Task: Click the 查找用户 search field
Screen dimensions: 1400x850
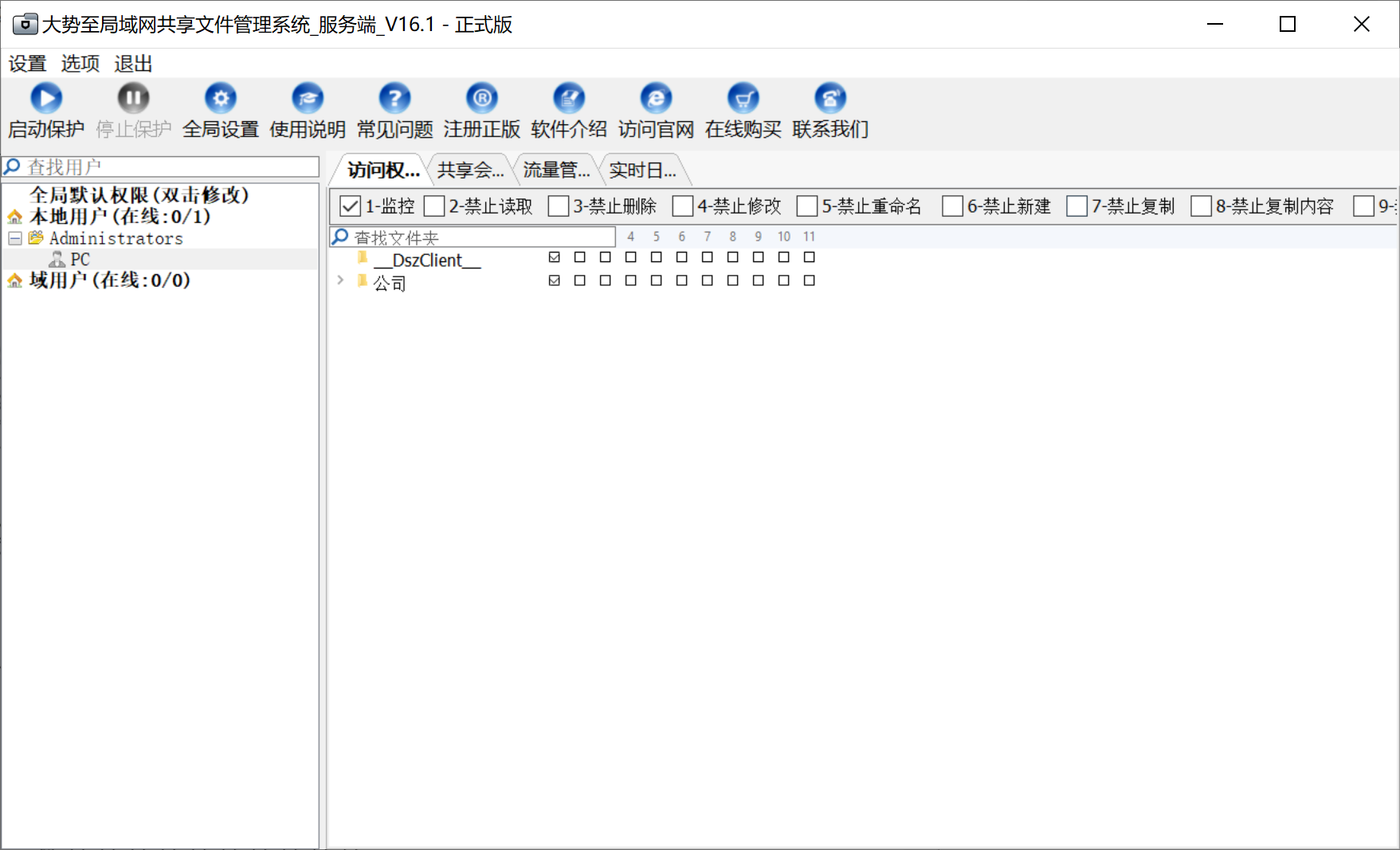Action: 167,167
